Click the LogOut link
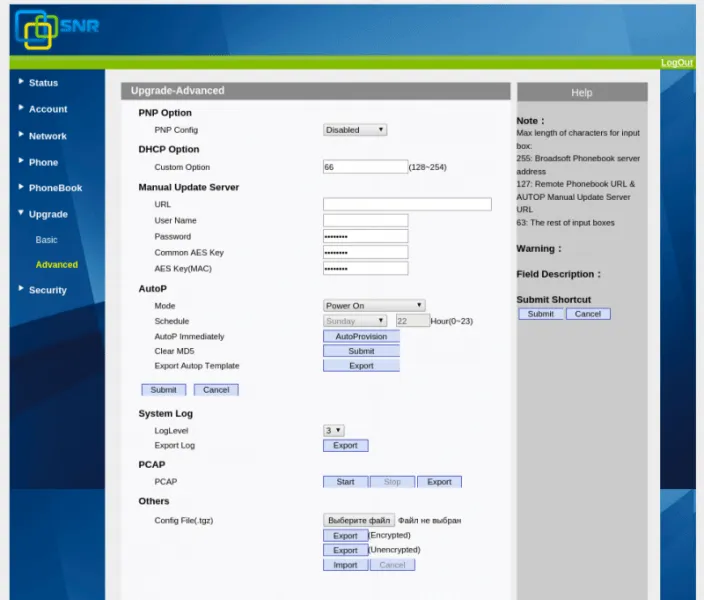This screenshot has height=600, width=704. 677,62
